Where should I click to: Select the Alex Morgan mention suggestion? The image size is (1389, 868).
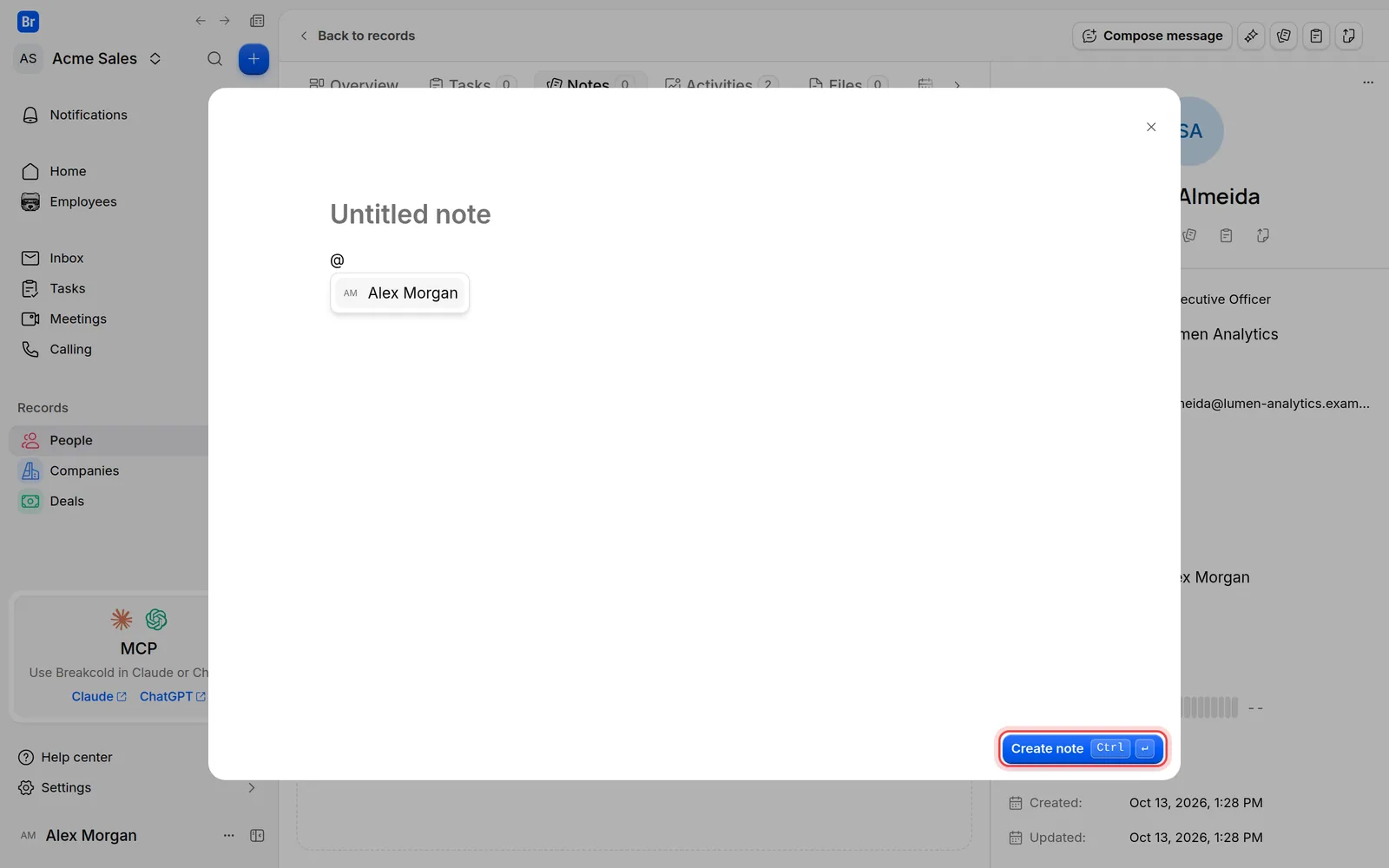pyautogui.click(x=400, y=293)
